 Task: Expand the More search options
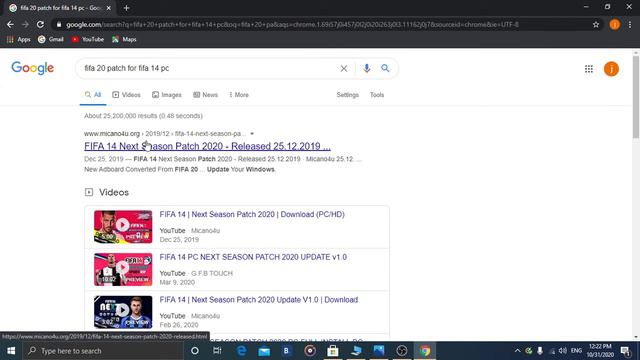pyautogui.click(x=239, y=95)
